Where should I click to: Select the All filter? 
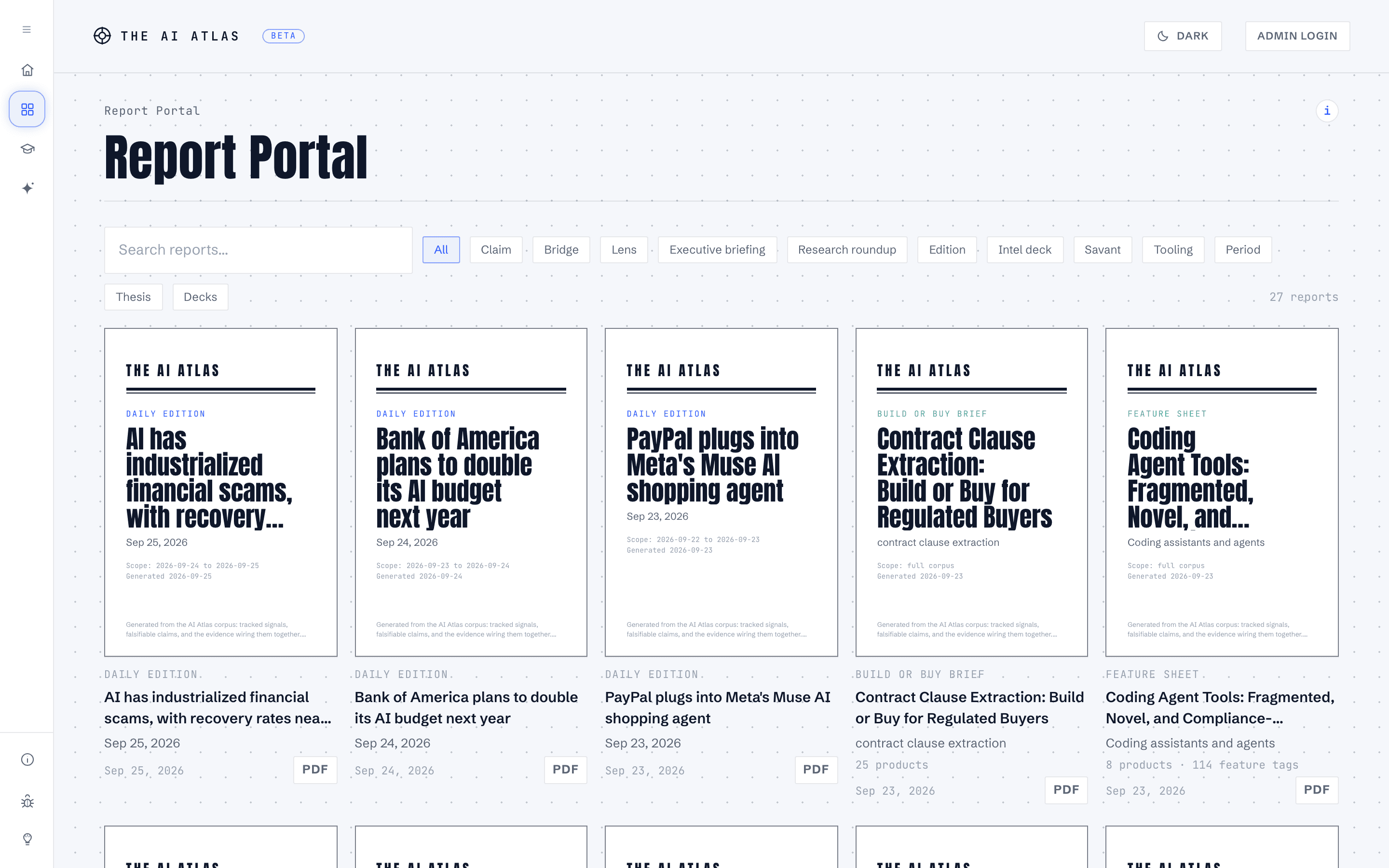click(441, 250)
